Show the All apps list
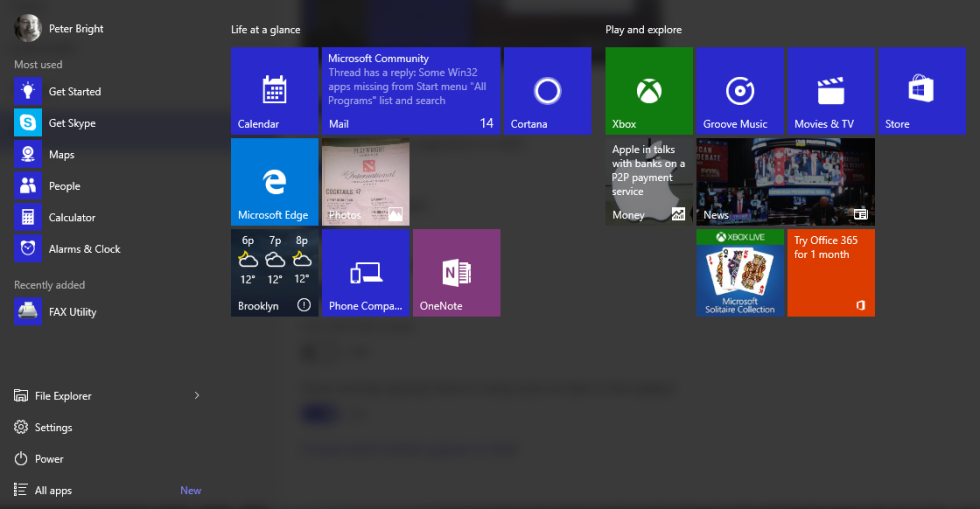The height and width of the screenshot is (509, 980). (43, 490)
